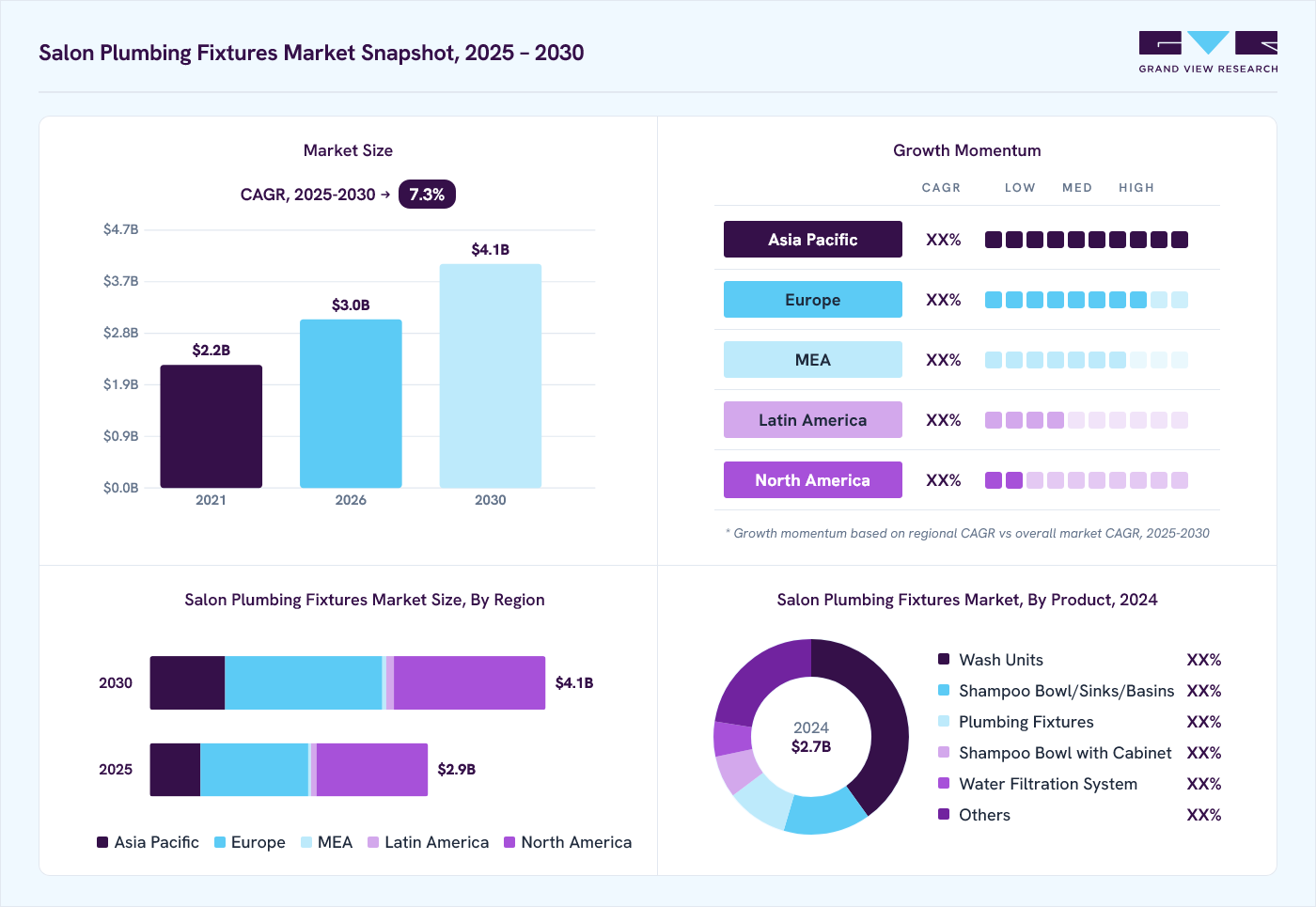This screenshot has width=1316, height=907.
Task: Click the Asia Pacific swatch in region legend
Action: click(x=102, y=842)
